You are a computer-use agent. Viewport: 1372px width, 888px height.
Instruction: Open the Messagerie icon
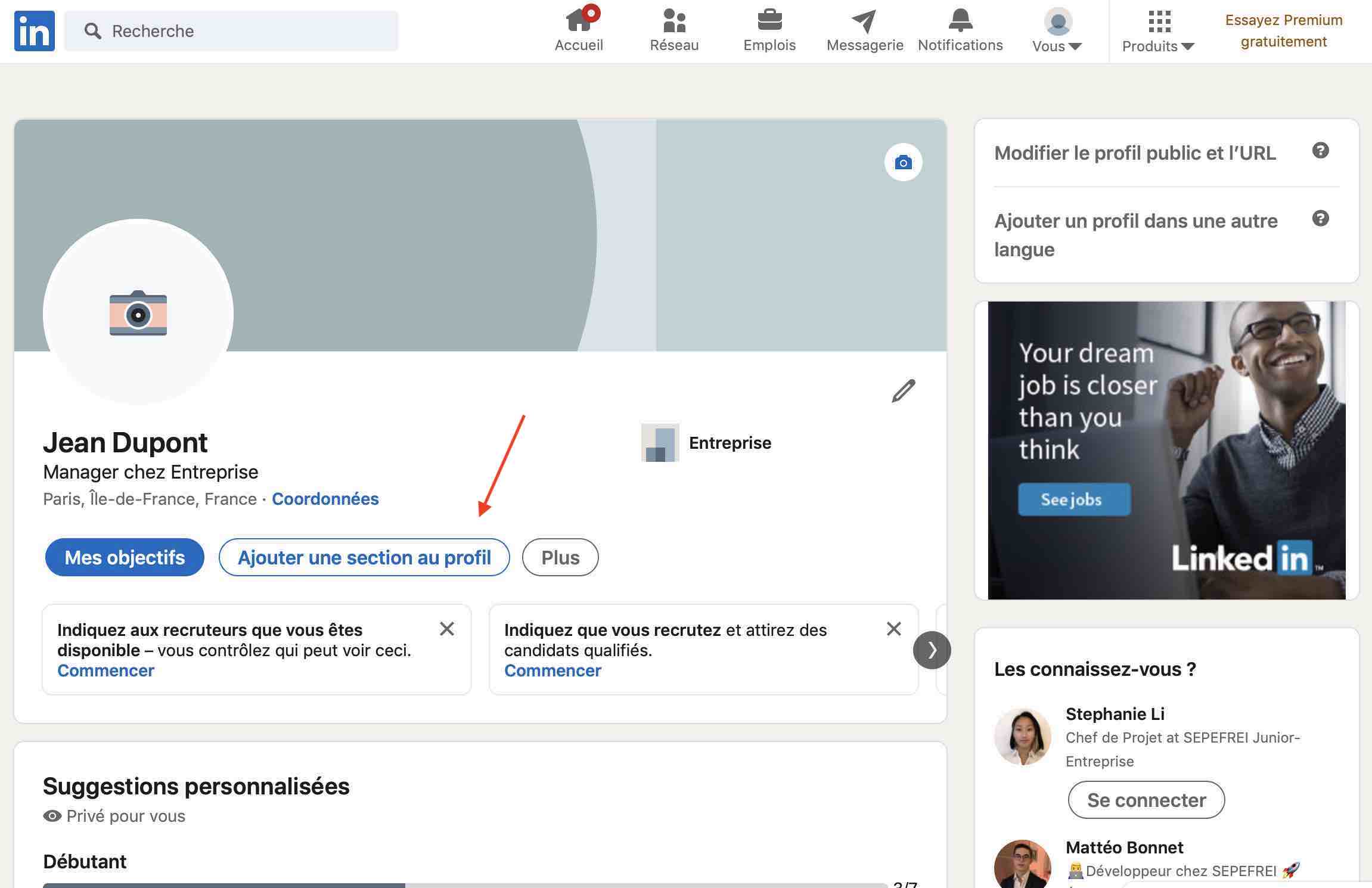[864, 21]
